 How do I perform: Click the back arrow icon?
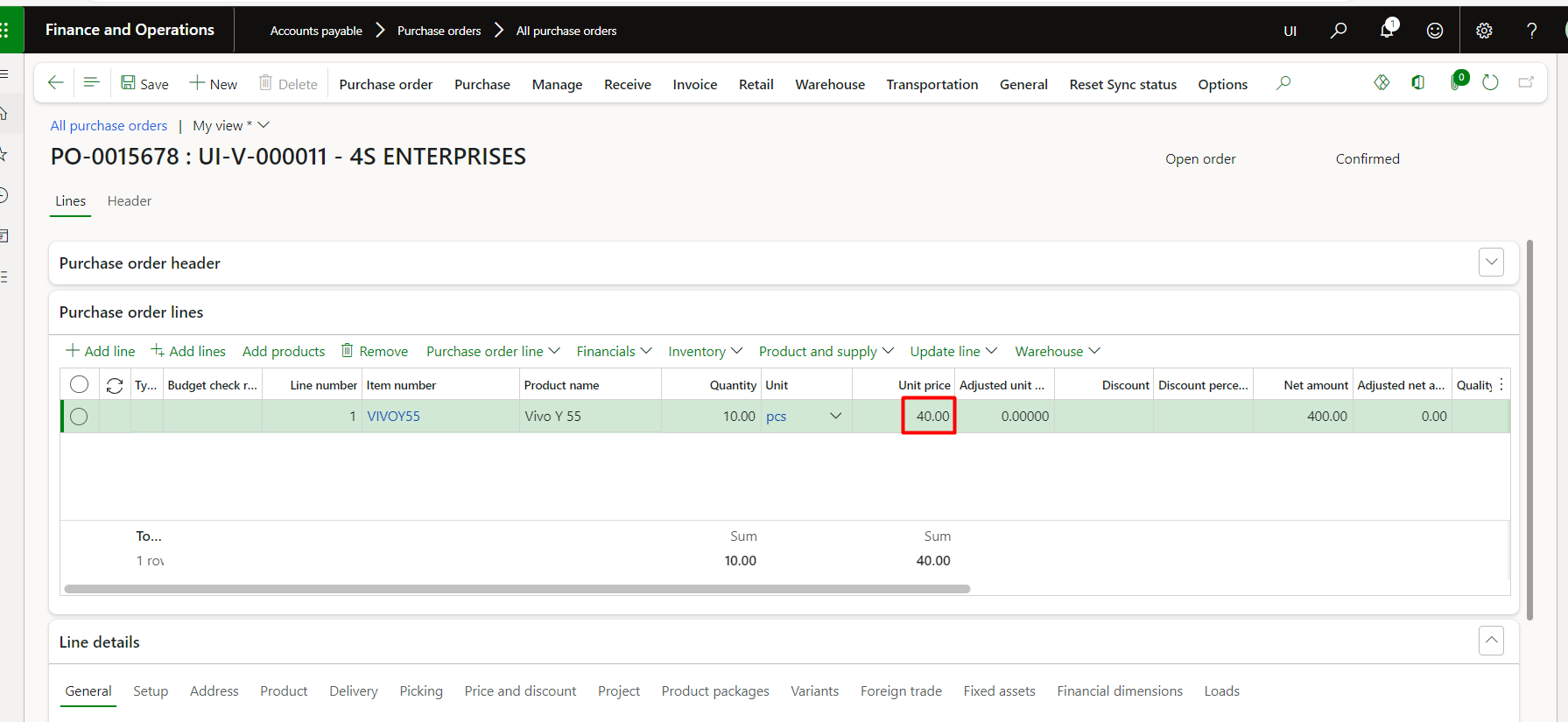pos(56,83)
